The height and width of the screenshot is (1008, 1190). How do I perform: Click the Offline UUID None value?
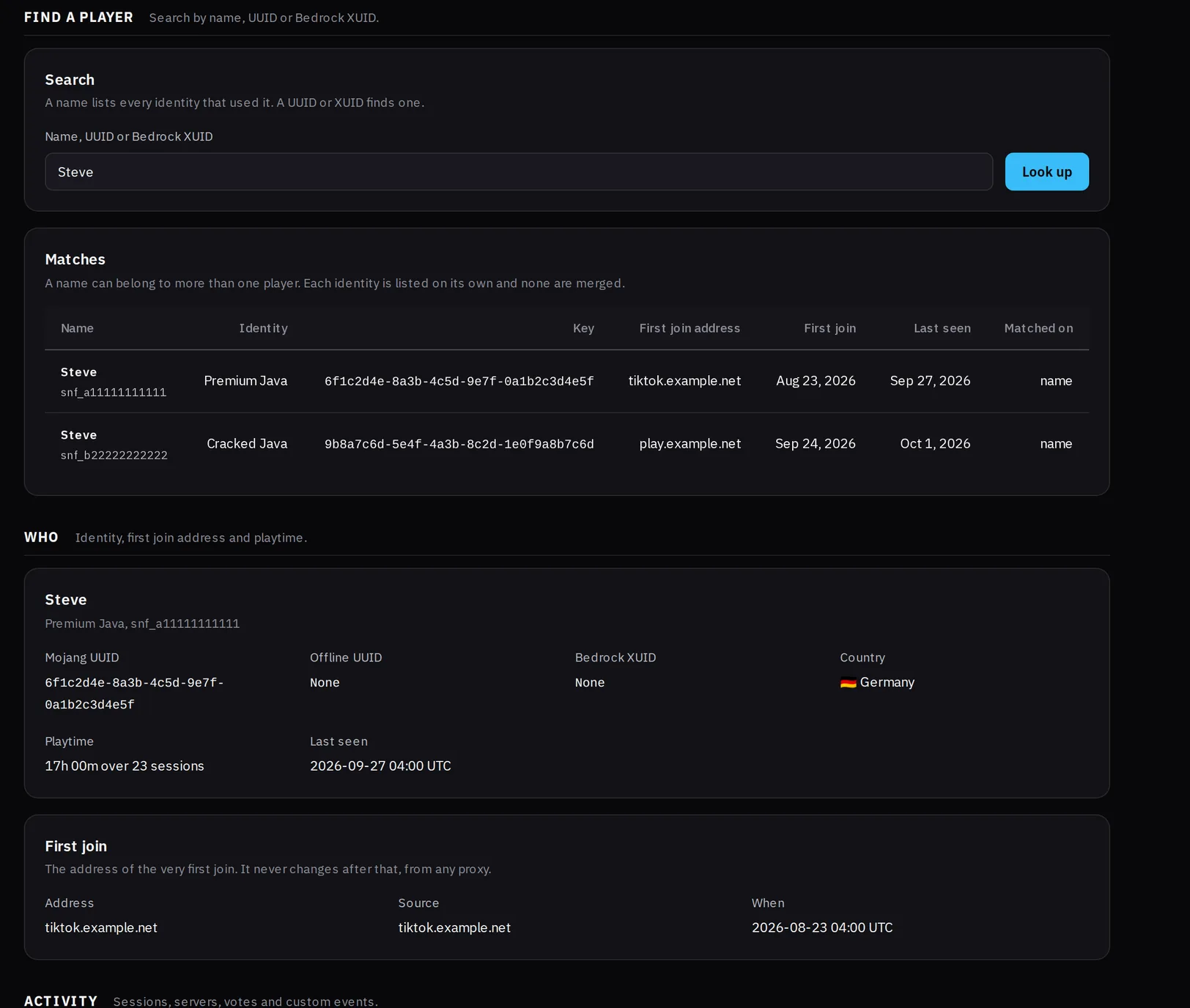(x=325, y=683)
